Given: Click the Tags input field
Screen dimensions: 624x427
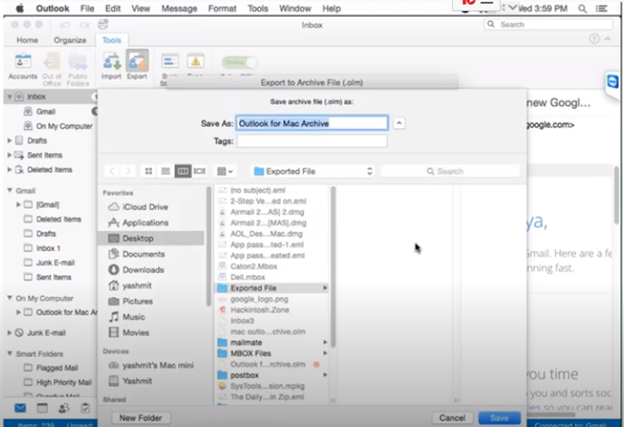Looking at the screenshot, I should (312, 141).
